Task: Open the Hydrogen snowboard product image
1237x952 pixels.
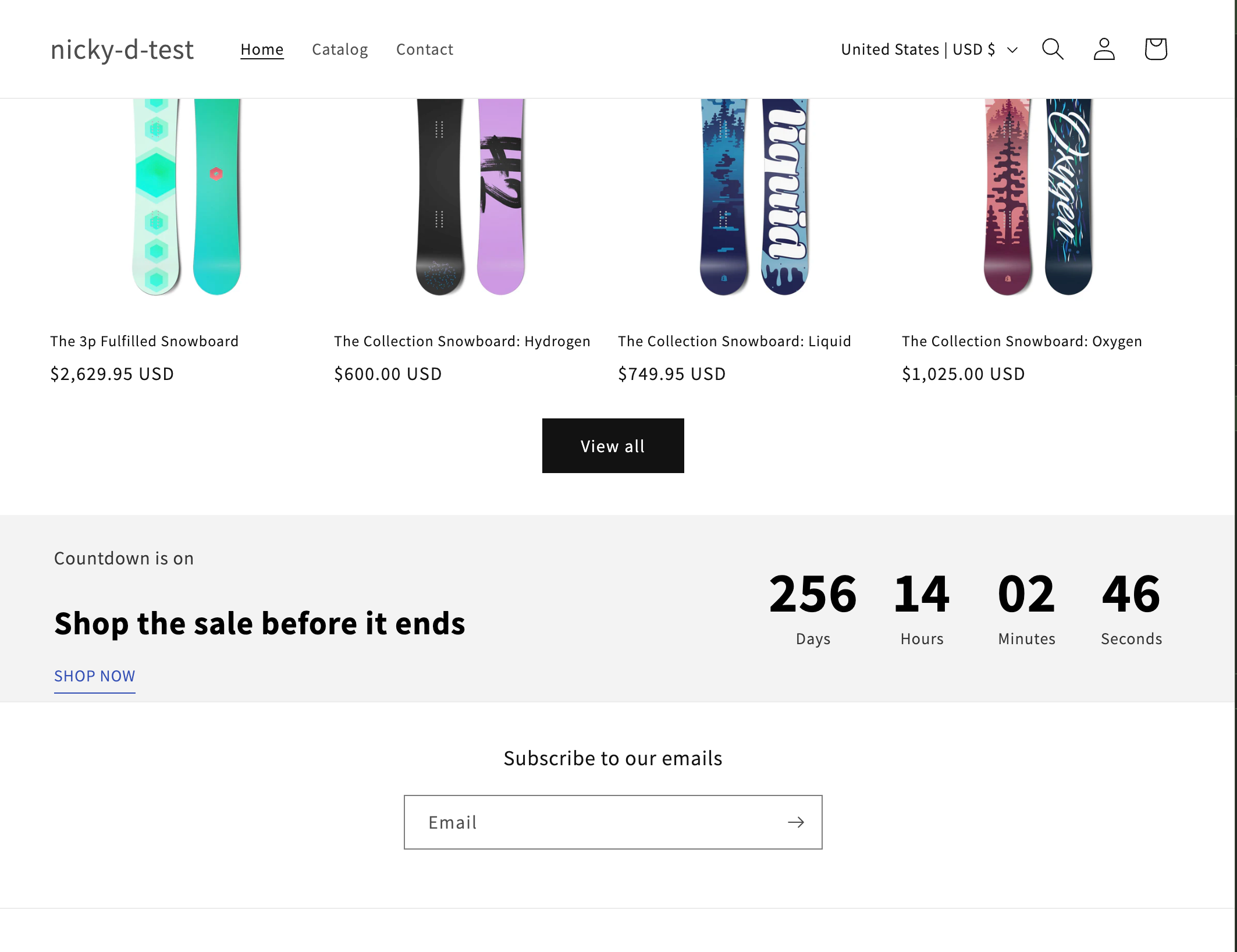Action: (x=470, y=197)
